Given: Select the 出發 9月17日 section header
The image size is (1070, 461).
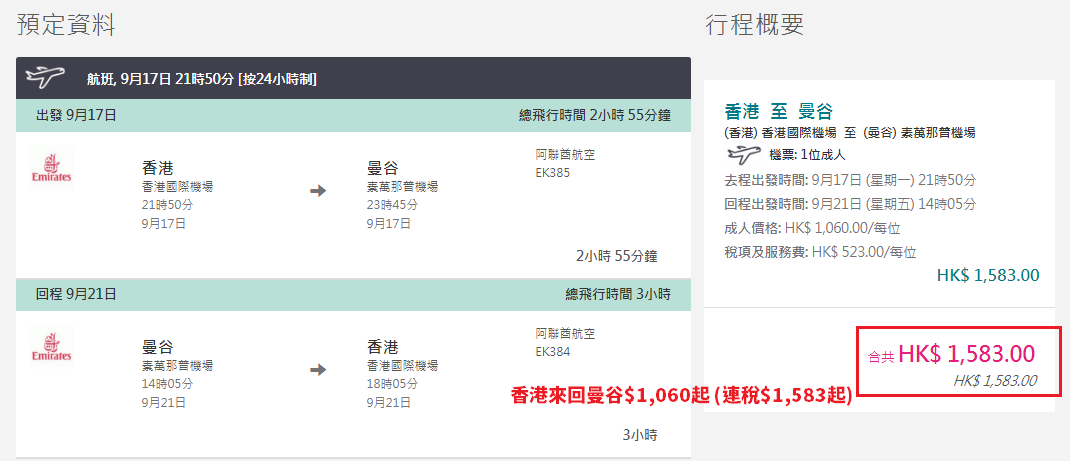Looking at the screenshot, I should pos(353,115).
